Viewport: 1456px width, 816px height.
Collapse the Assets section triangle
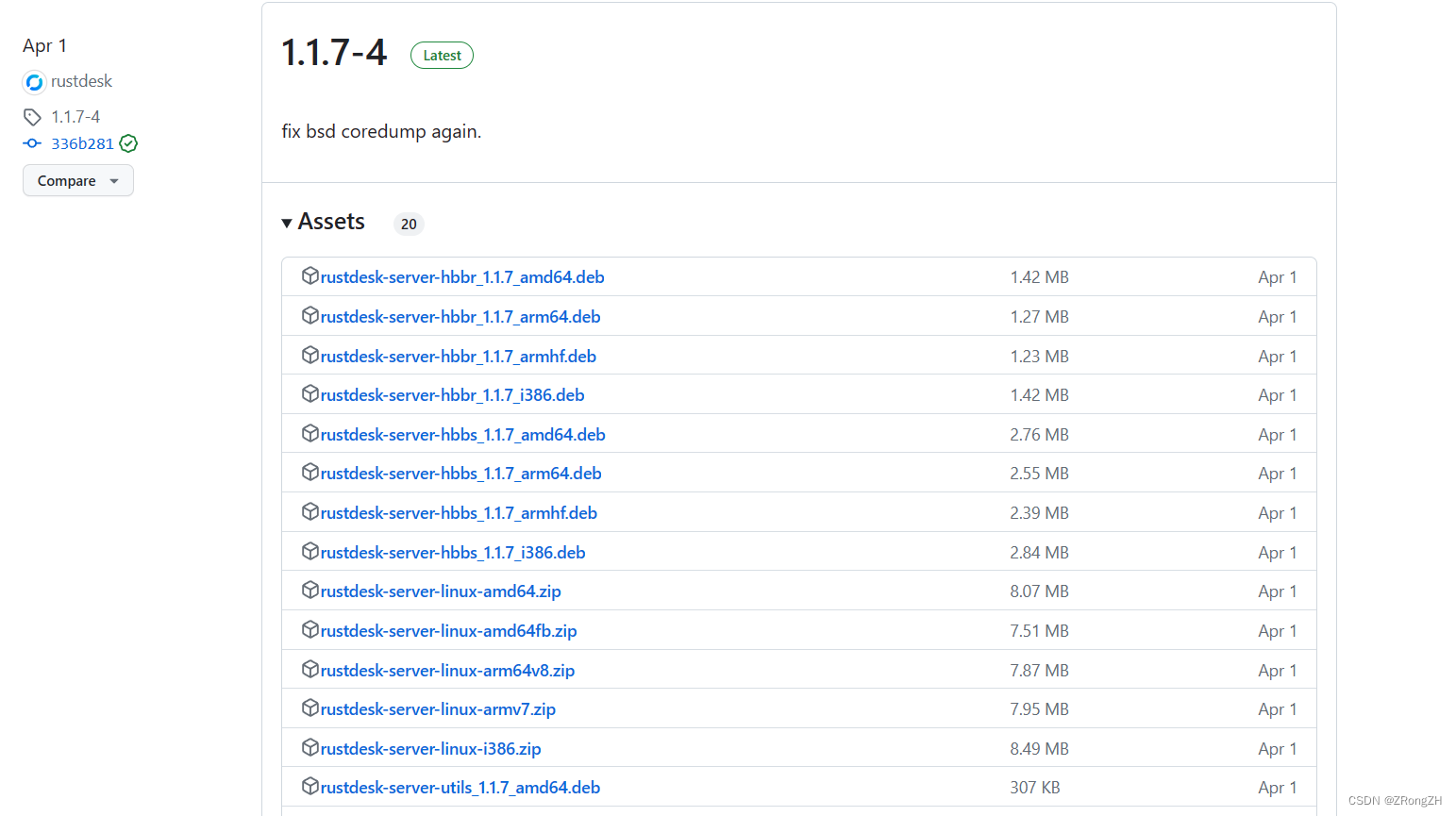point(287,224)
